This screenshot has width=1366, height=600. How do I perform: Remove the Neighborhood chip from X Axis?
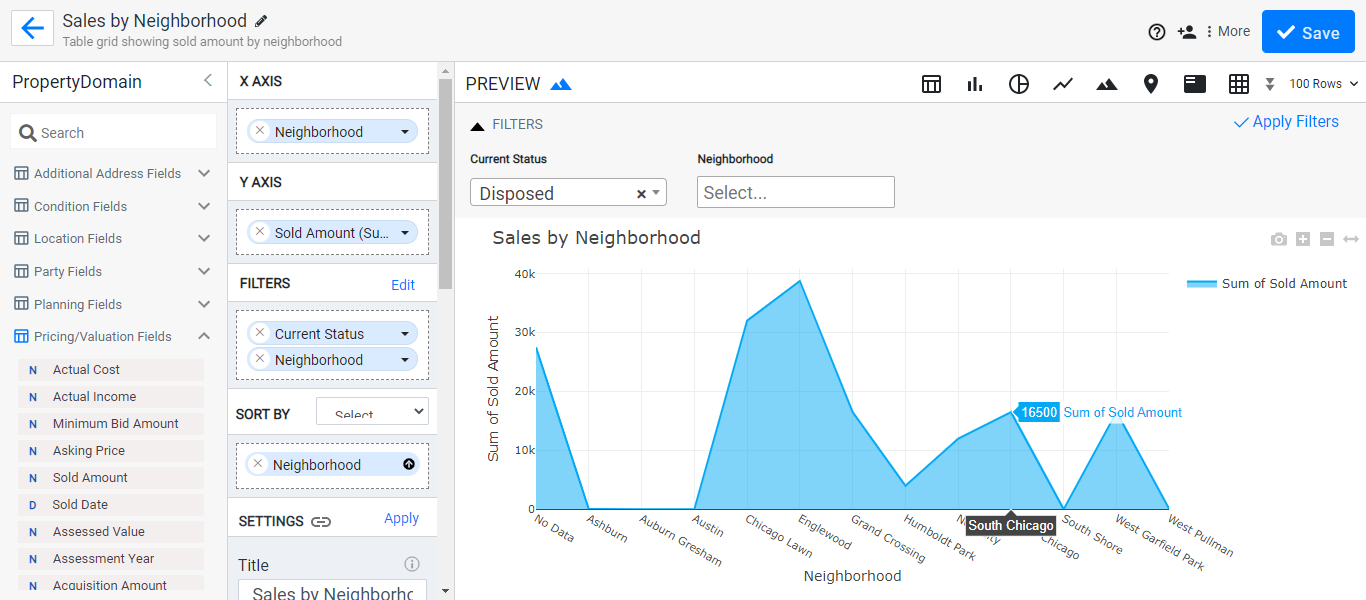[x=259, y=131]
